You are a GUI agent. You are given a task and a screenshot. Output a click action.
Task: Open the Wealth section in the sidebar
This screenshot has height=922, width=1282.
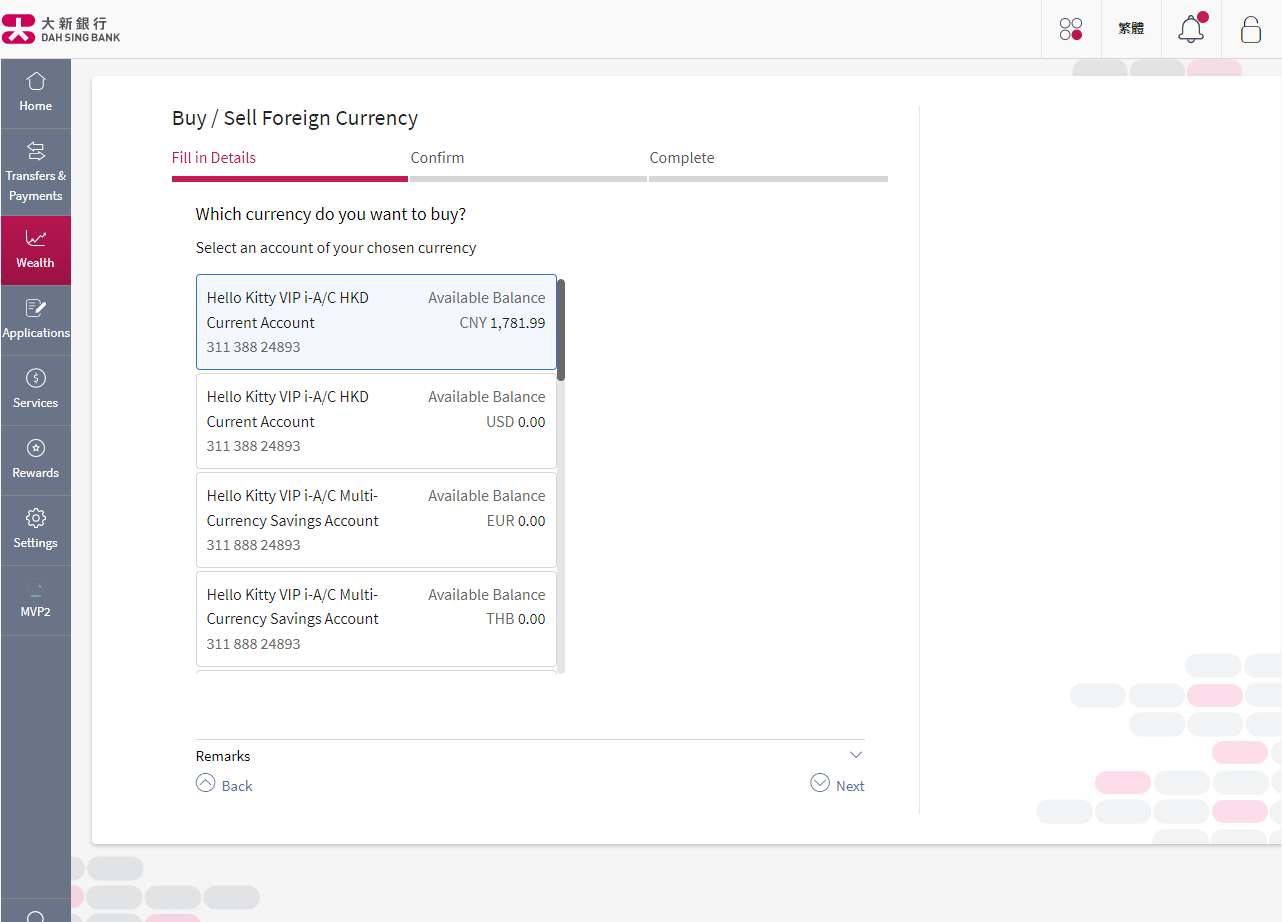pos(35,250)
